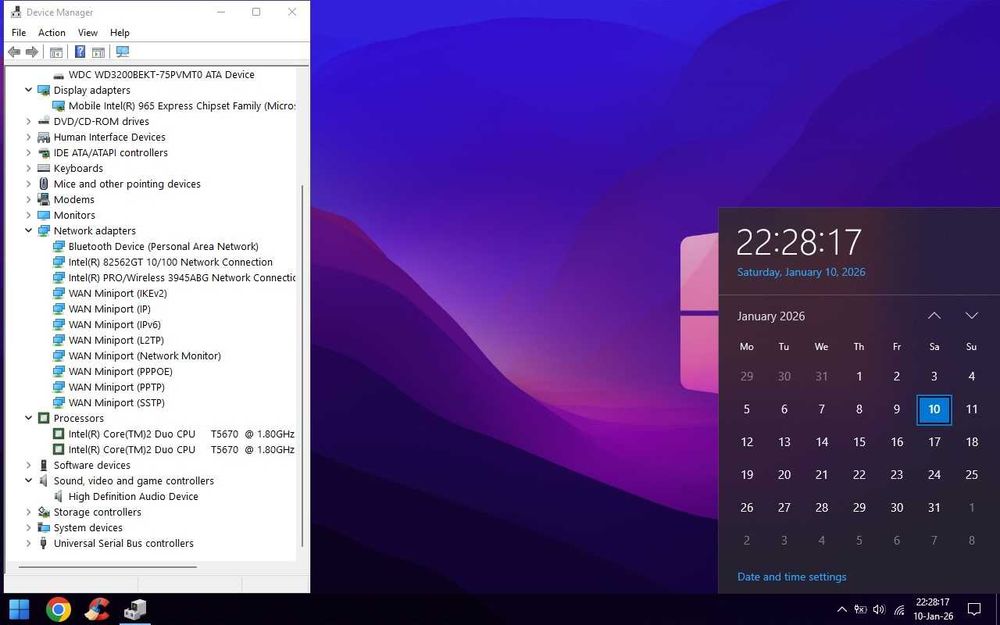This screenshot has width=1000, height=625.
Task: Click the System devices icon
Action: point(43,528)
